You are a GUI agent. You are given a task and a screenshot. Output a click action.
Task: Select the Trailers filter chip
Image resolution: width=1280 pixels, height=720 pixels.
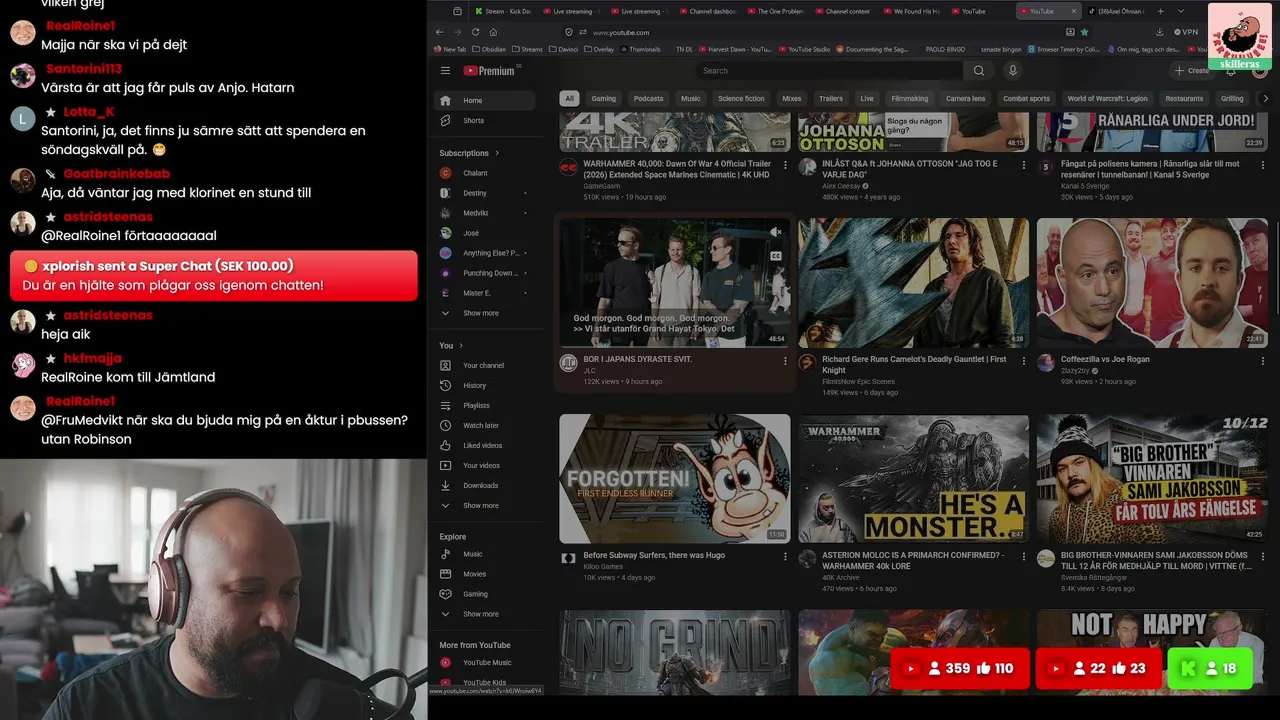pos(831,99)
